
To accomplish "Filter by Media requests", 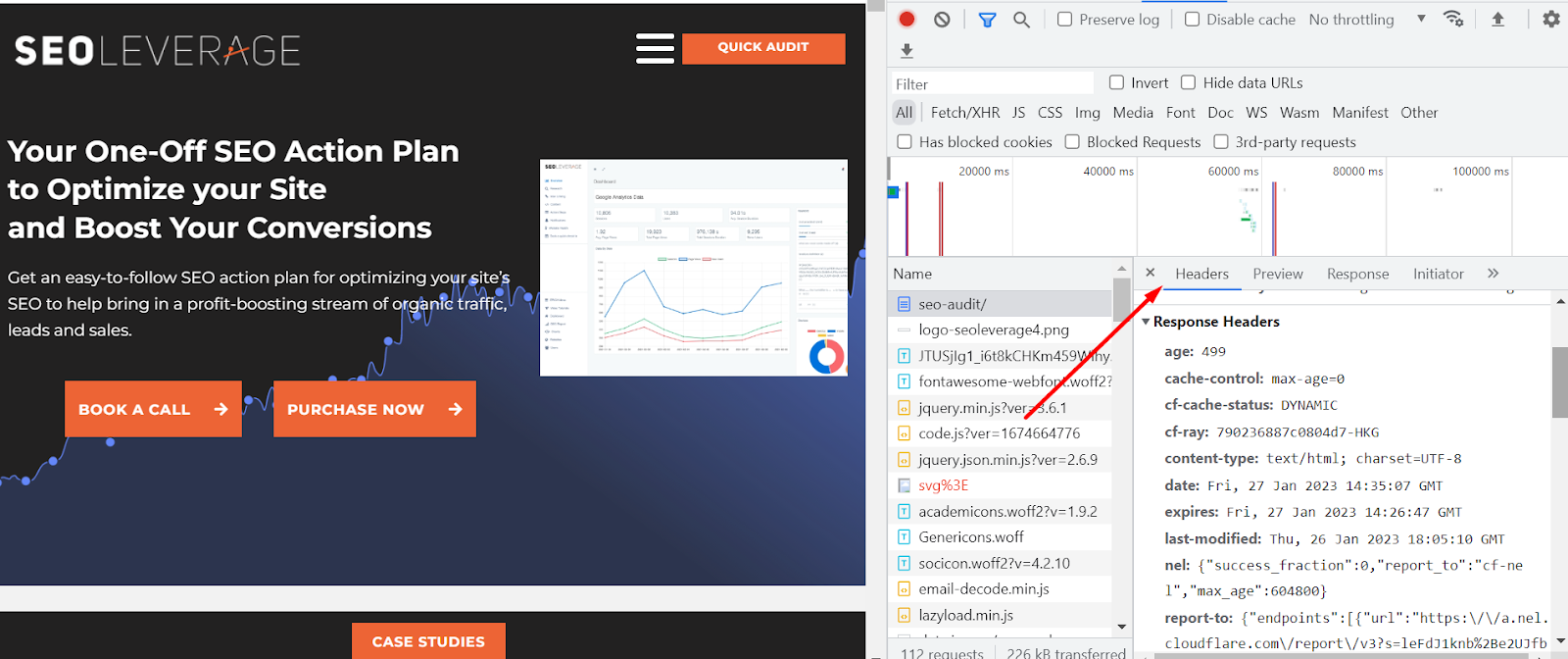I will [x=1133, y=112].
